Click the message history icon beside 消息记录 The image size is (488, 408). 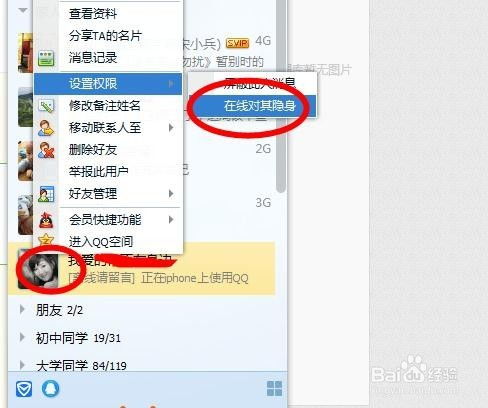(x=46, y=58)
